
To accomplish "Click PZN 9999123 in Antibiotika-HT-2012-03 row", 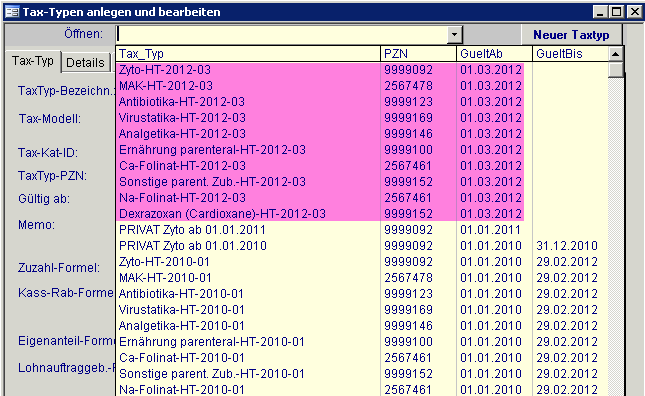I will (408, 102).
